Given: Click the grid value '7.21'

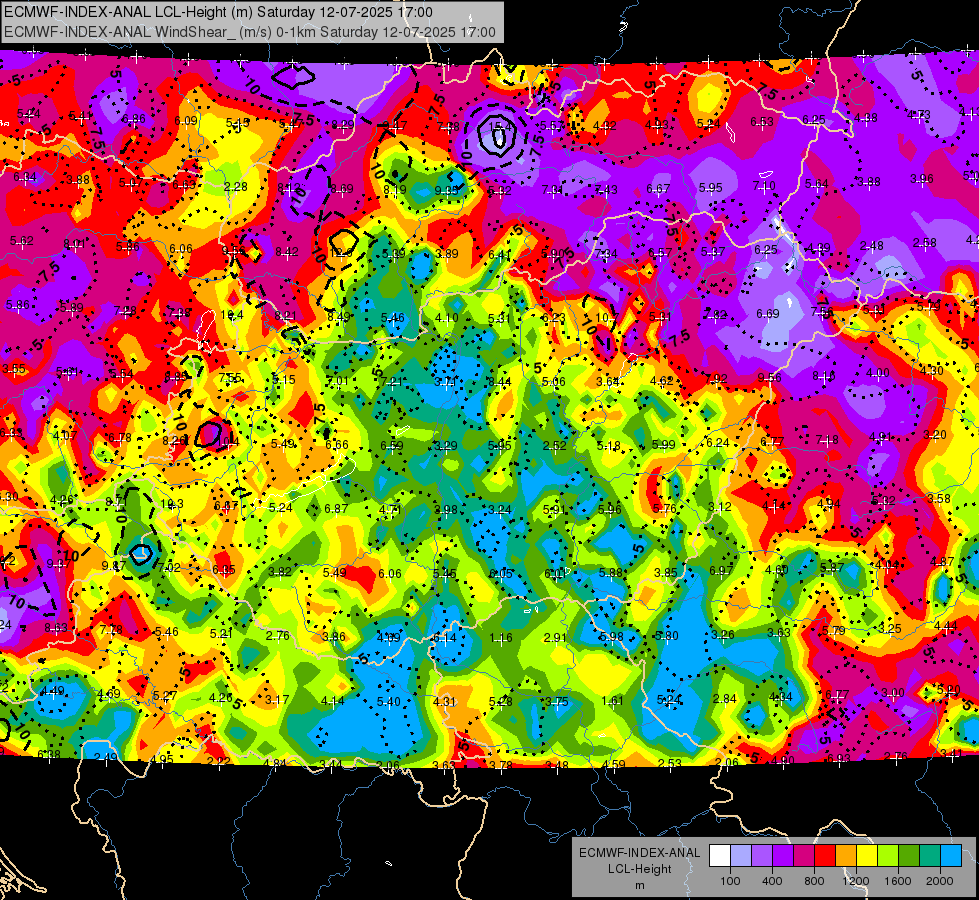Looking at the screenshot, I should coord(391,382).
